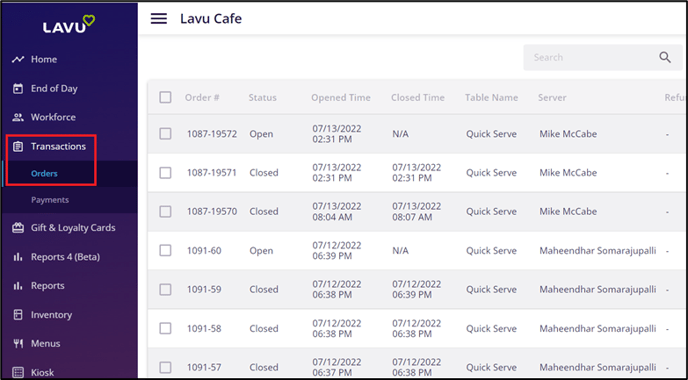Go to Workforce section
Viewport: 688px width, 380px height.
53,117
